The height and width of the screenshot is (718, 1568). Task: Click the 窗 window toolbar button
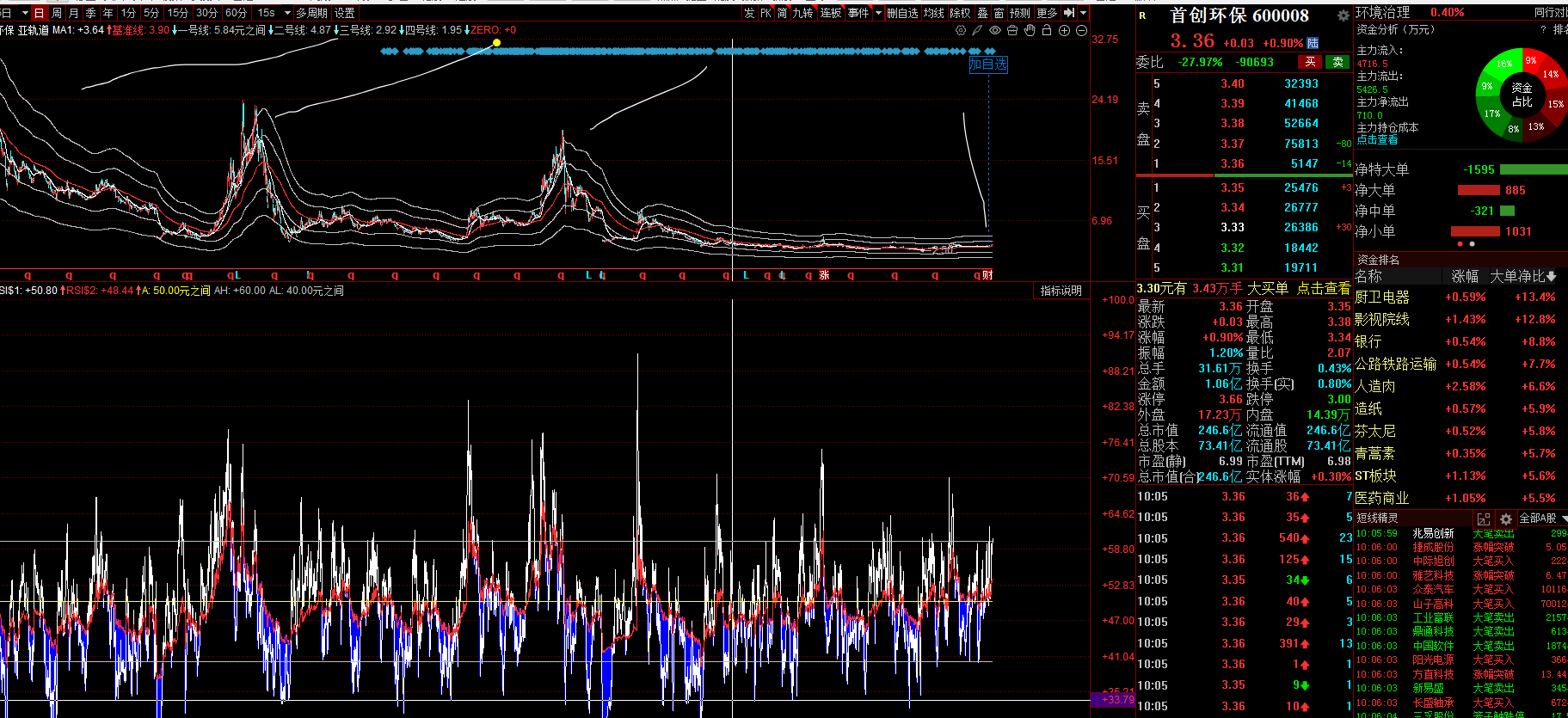999,13
